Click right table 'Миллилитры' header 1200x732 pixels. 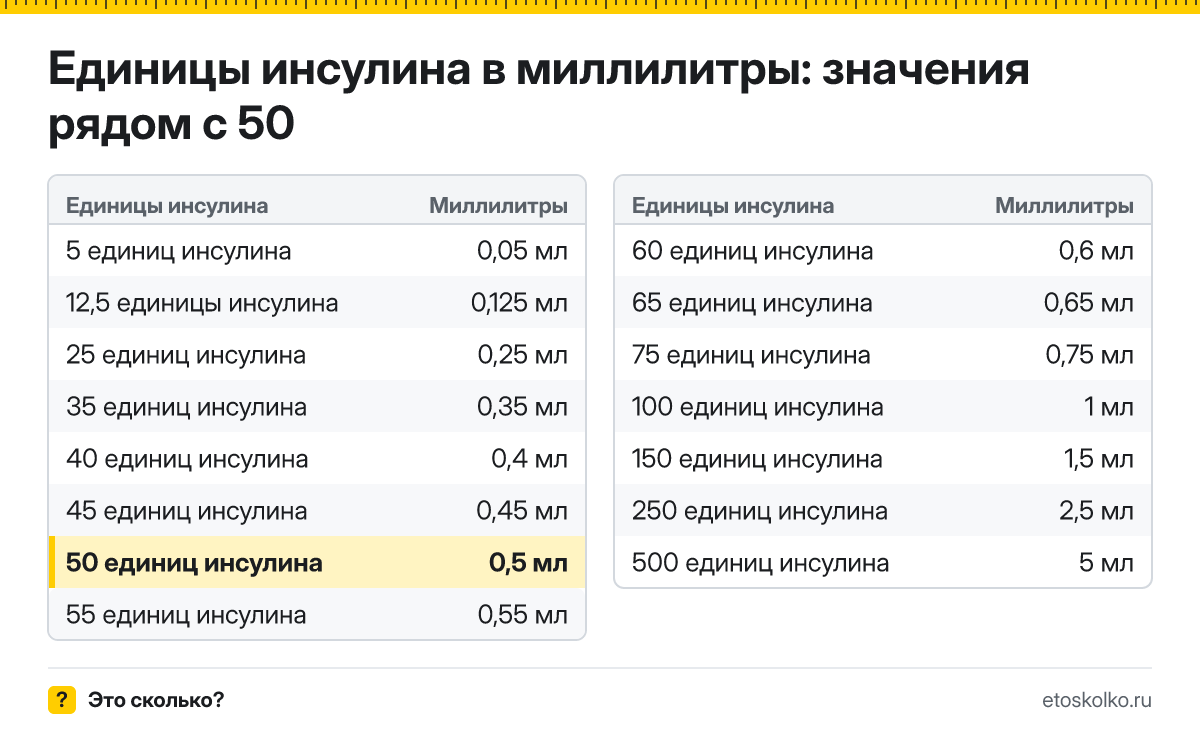coord(1065,206)
